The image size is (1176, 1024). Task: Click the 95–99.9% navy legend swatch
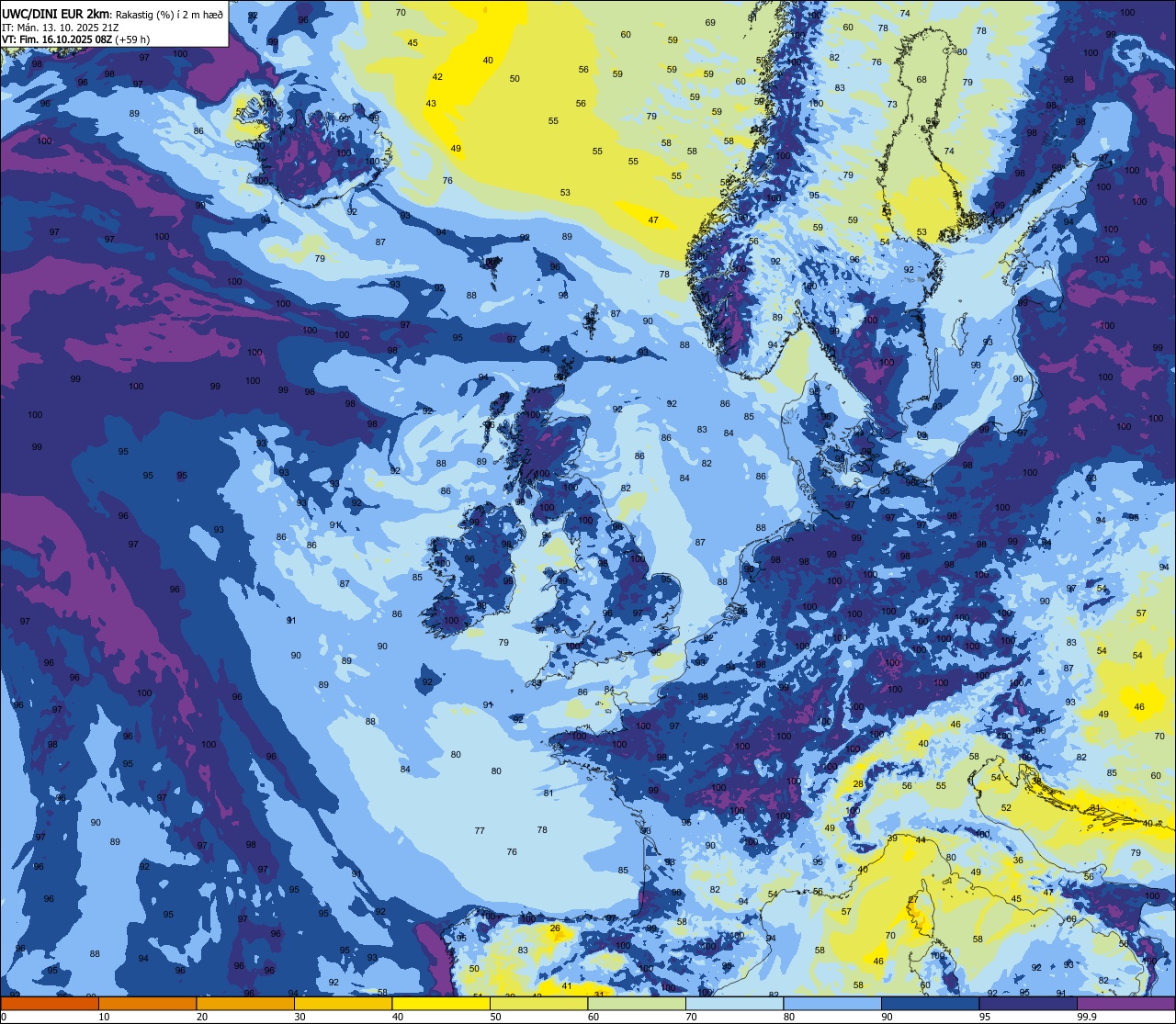1028,1003
